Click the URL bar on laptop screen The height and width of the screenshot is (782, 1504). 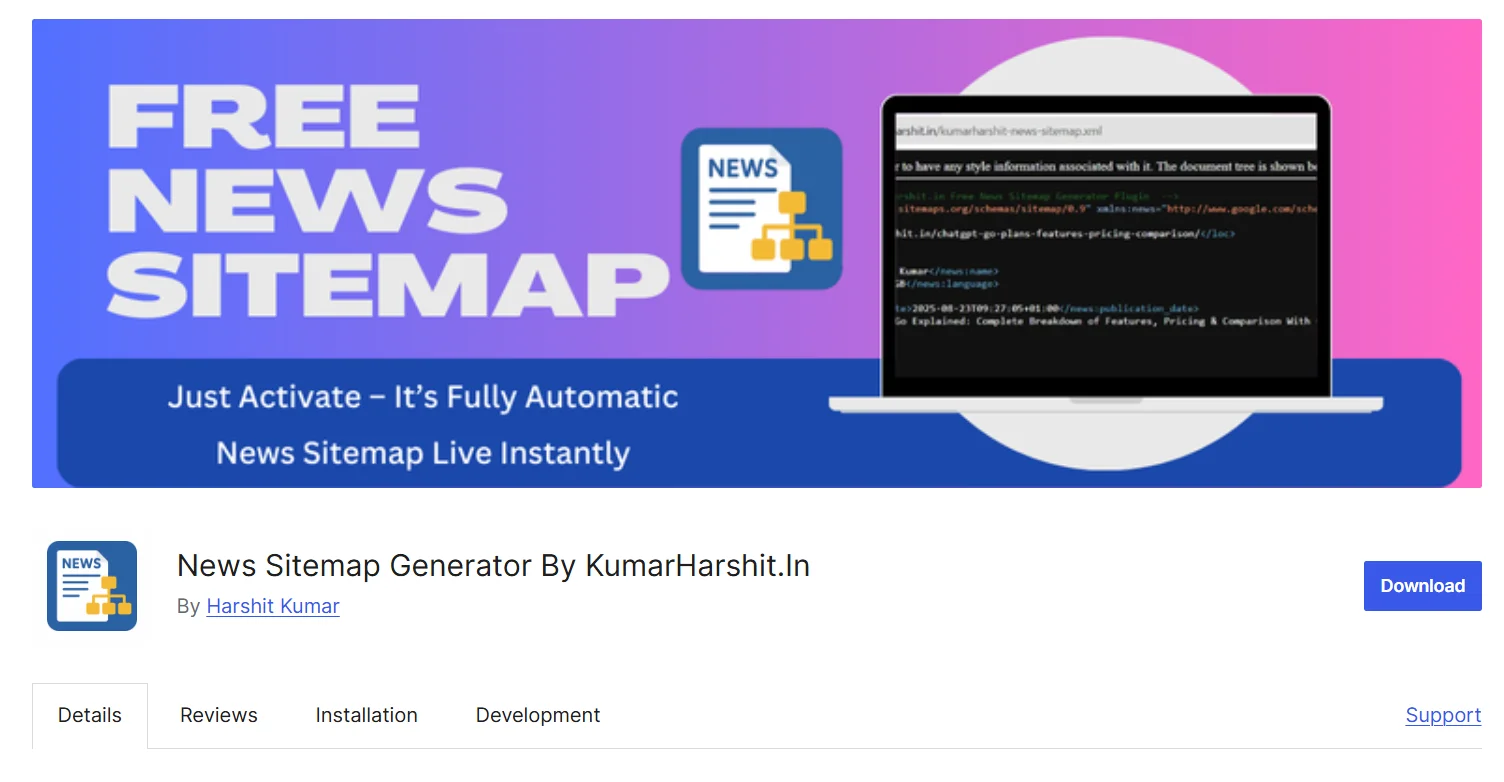(x=1105, y=131)
